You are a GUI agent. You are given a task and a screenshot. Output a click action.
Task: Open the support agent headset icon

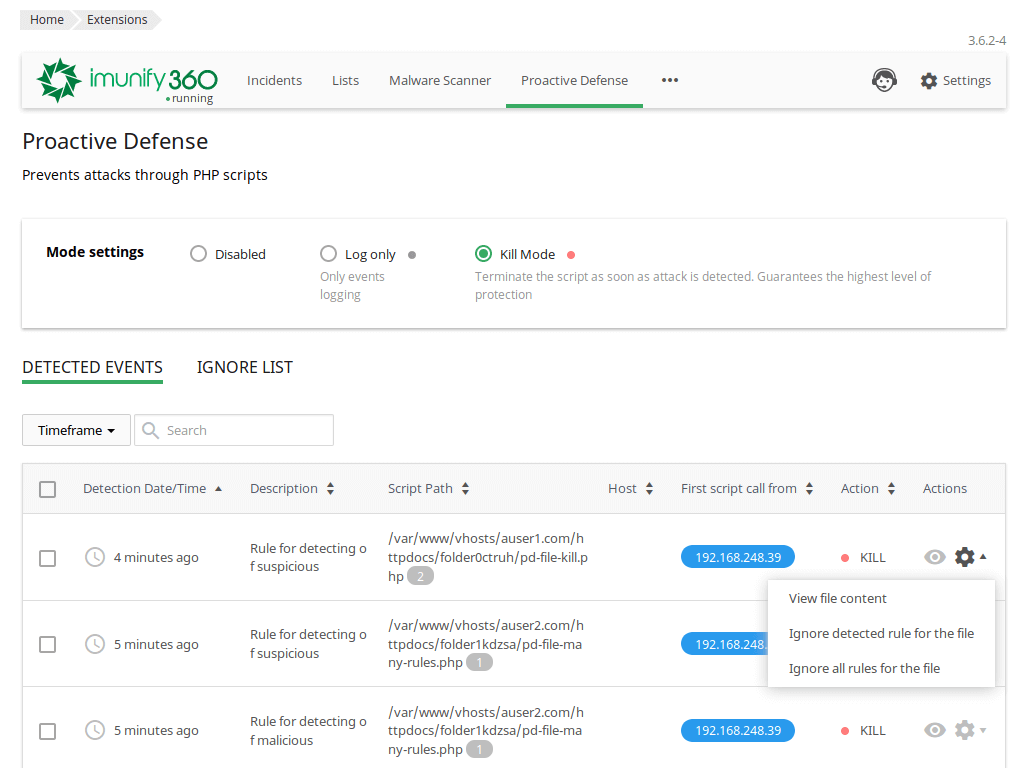(884, 80)
